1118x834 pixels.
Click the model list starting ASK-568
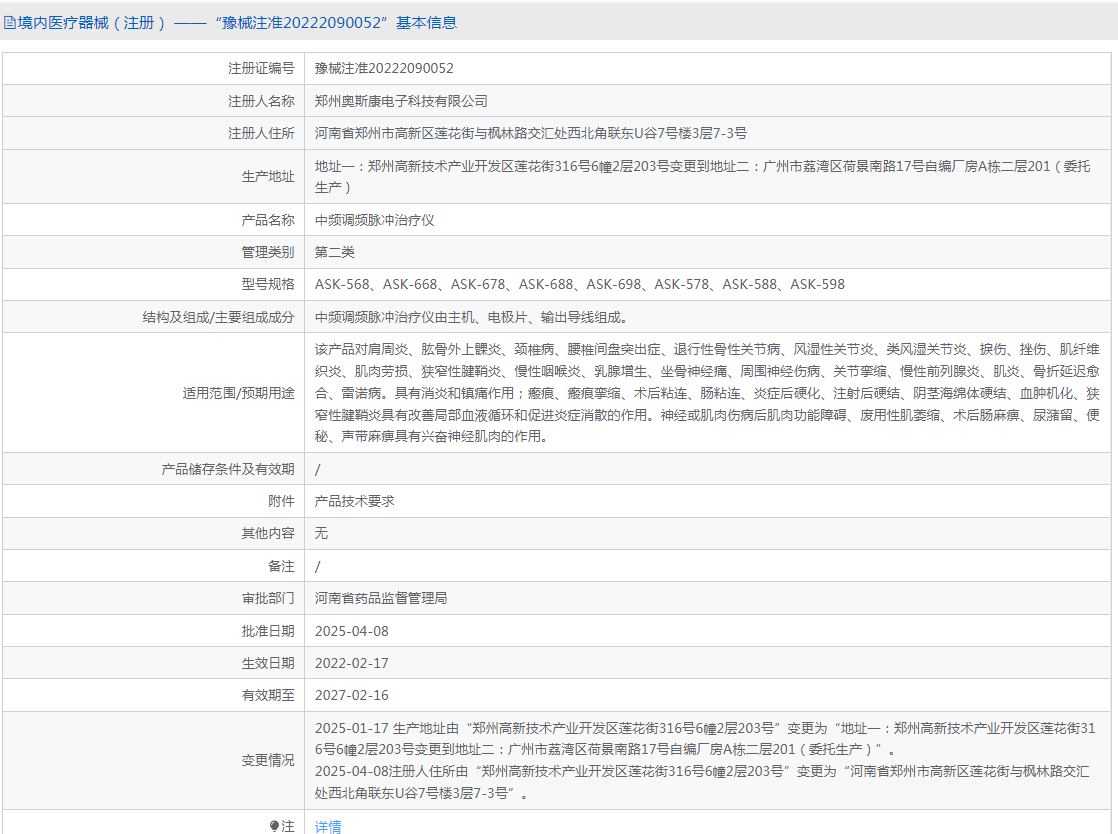coord(580,284)
